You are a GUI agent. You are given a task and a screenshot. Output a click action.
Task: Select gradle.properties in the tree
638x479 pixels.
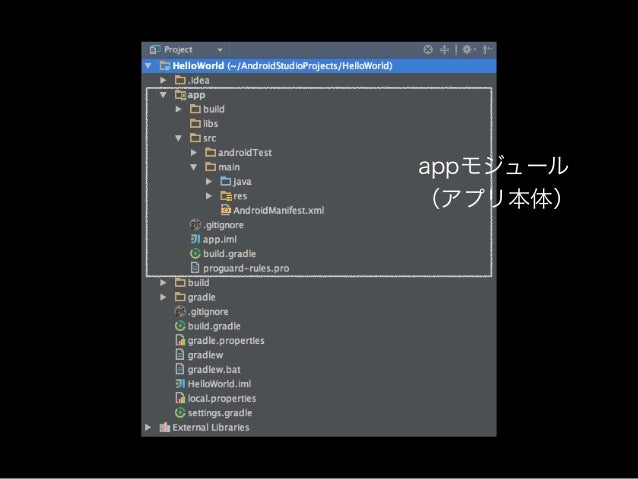[x=220, y=340]
